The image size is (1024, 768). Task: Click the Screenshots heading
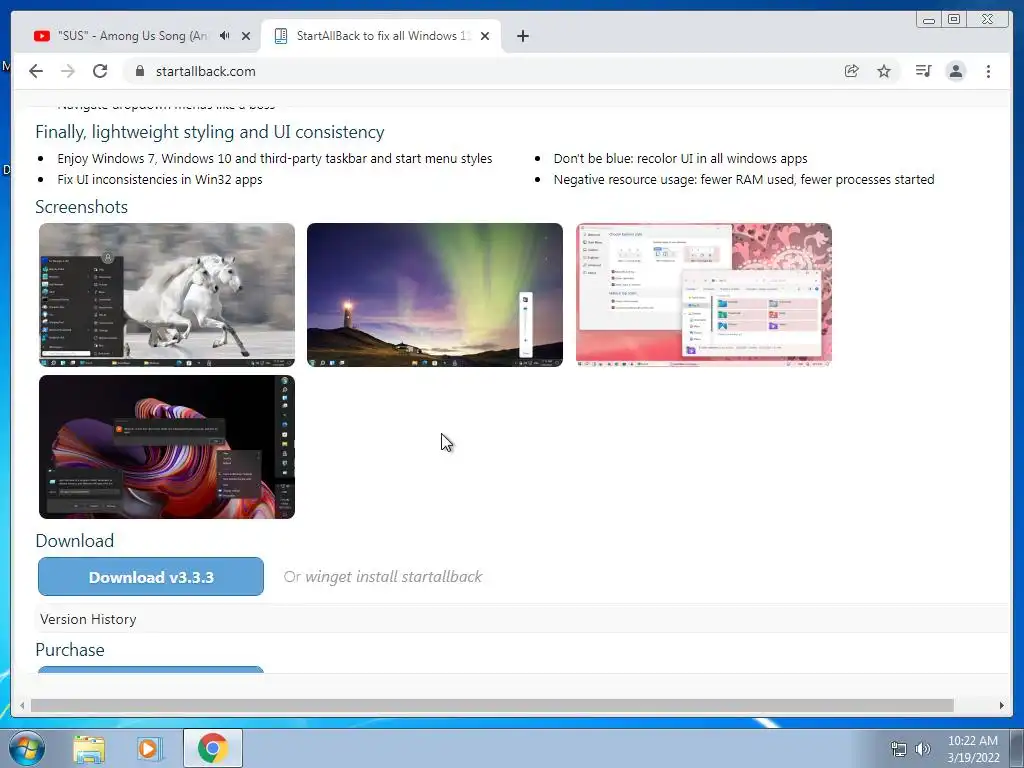click(x=82, y=207)
